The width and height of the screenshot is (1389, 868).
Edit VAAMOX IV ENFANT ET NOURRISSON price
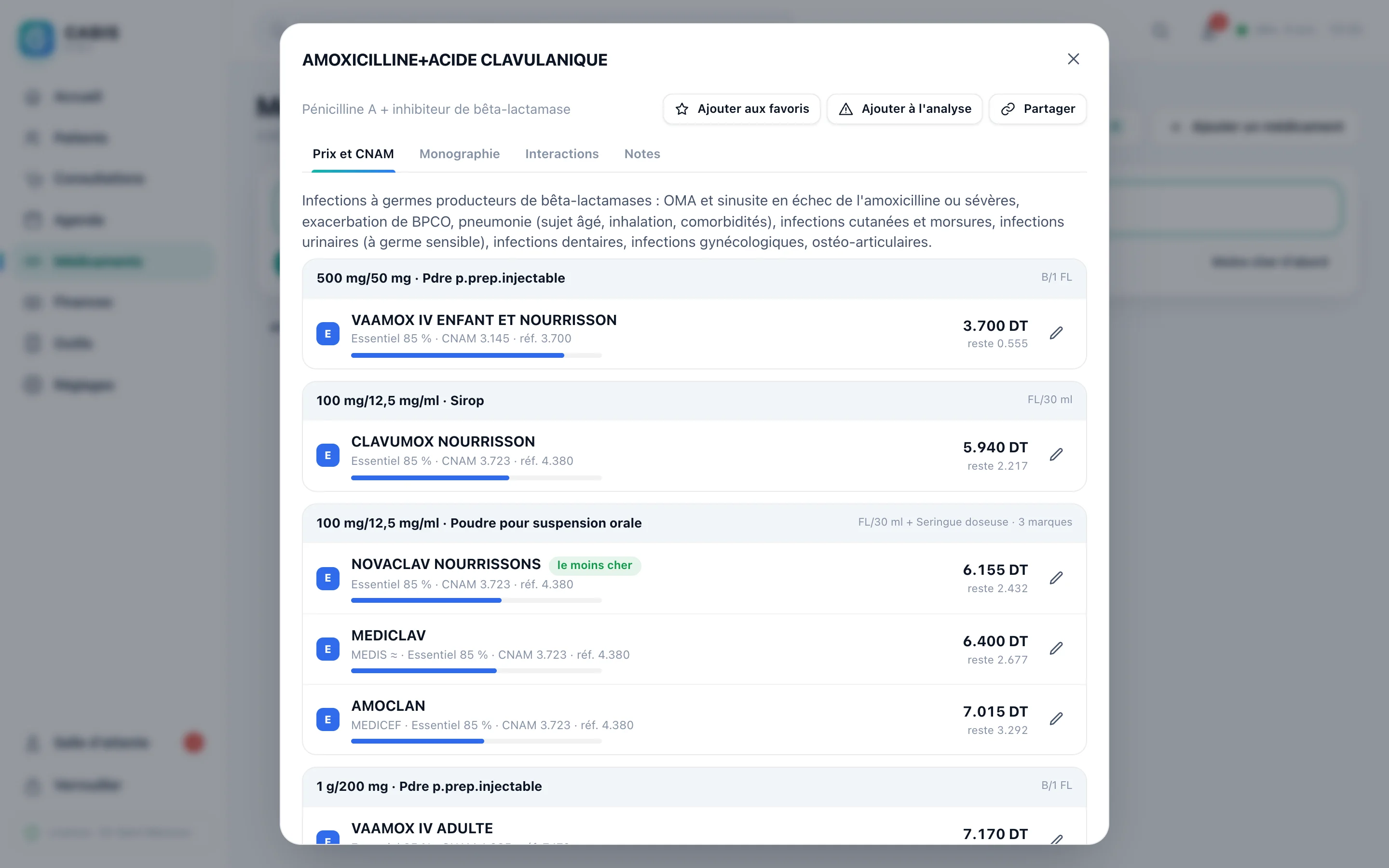tap(1056, 333)
